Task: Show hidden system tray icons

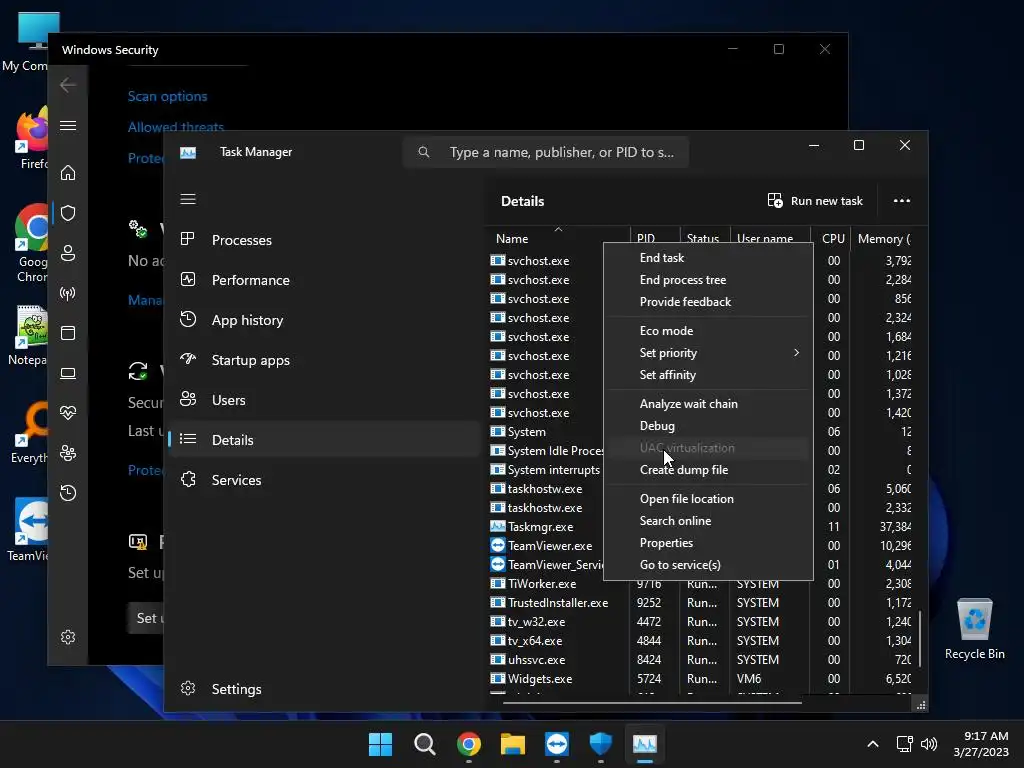Action: [872, 744]
